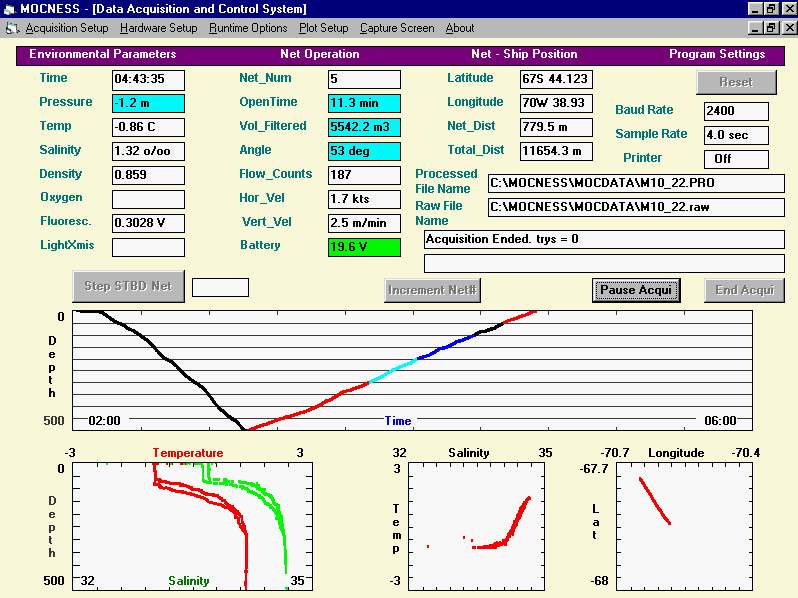
Task: Click the document icon beside Acquisition Setup
Action: 12,29
